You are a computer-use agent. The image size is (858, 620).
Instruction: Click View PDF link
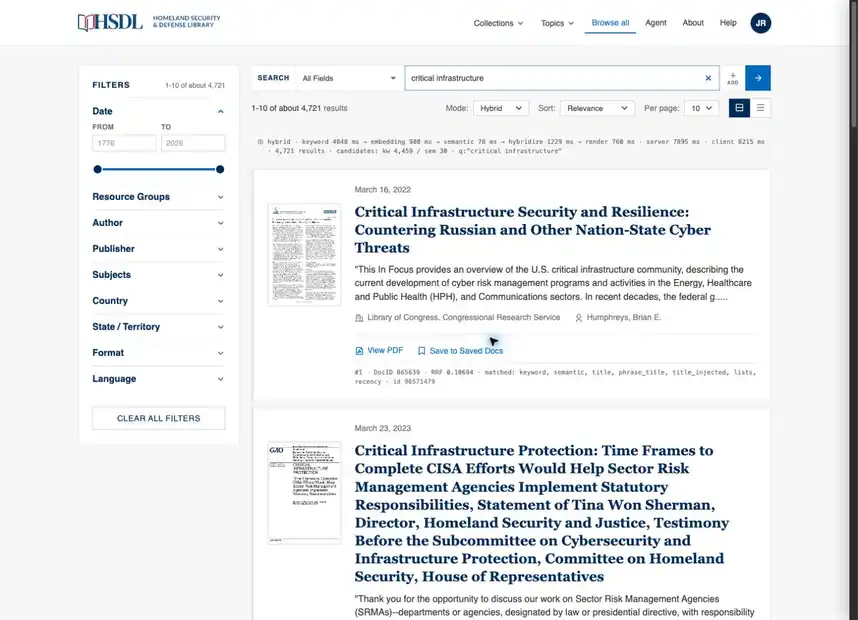coord(379,350)
